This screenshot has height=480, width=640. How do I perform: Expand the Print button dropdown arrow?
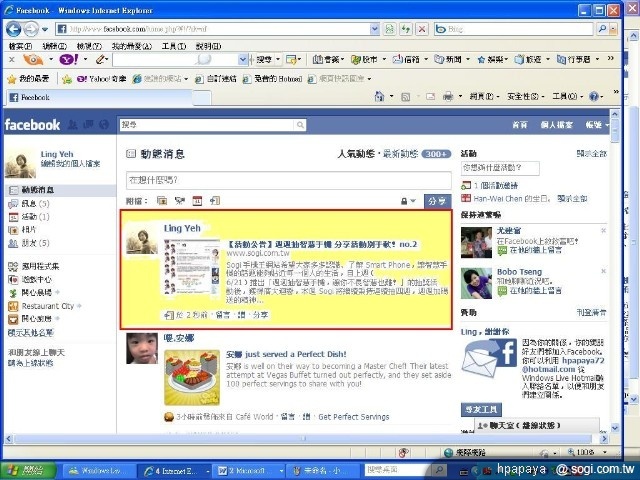460,97
